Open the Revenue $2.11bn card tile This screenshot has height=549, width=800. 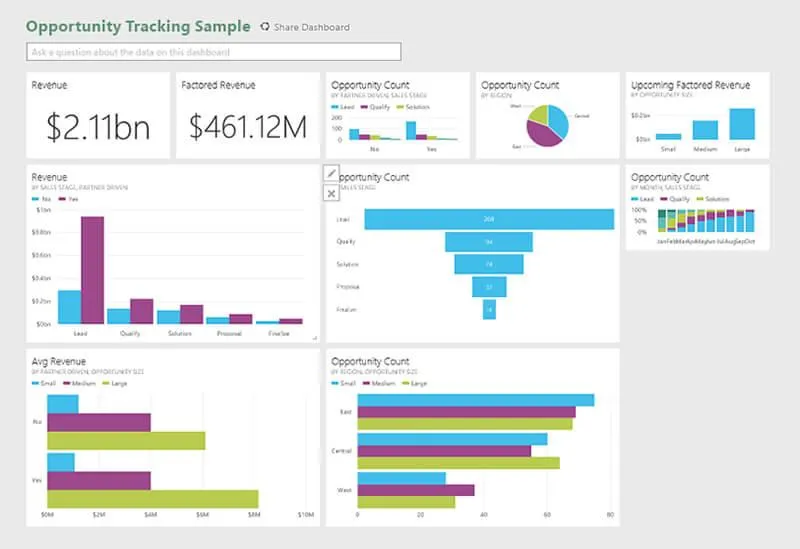(x=98, y=115)
